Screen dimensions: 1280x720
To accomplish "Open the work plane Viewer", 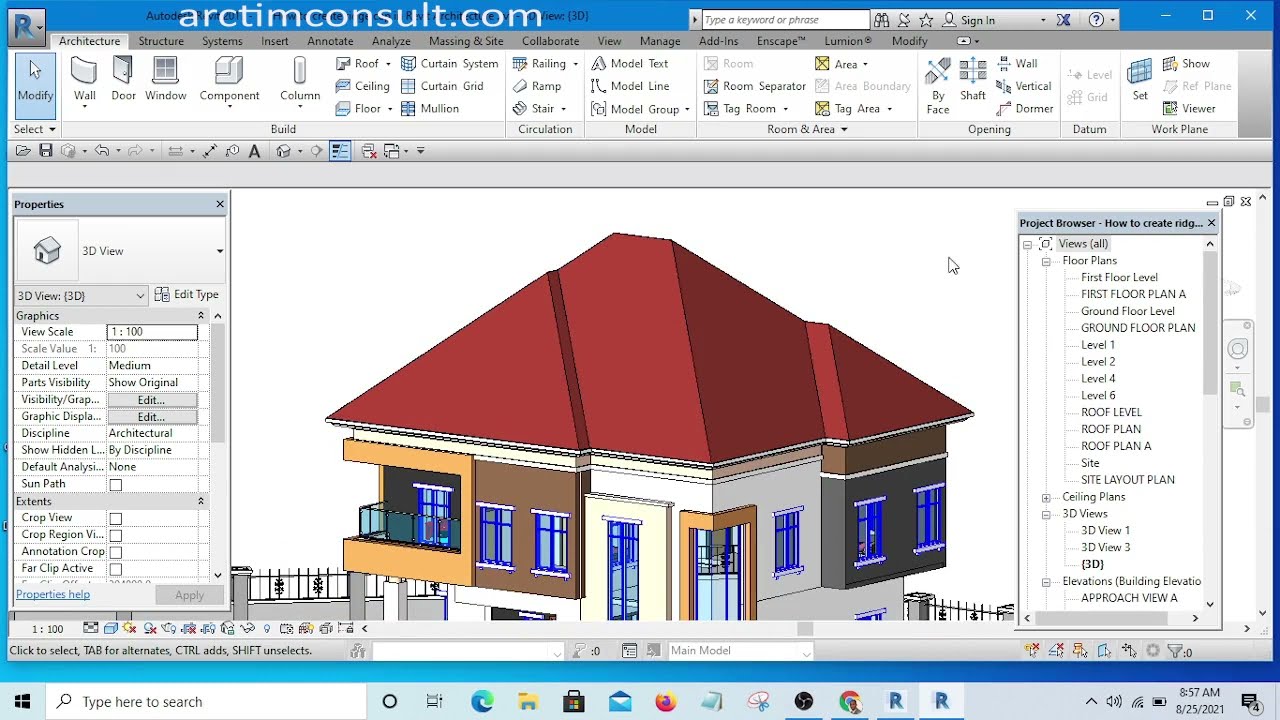I will (1188, 108).
